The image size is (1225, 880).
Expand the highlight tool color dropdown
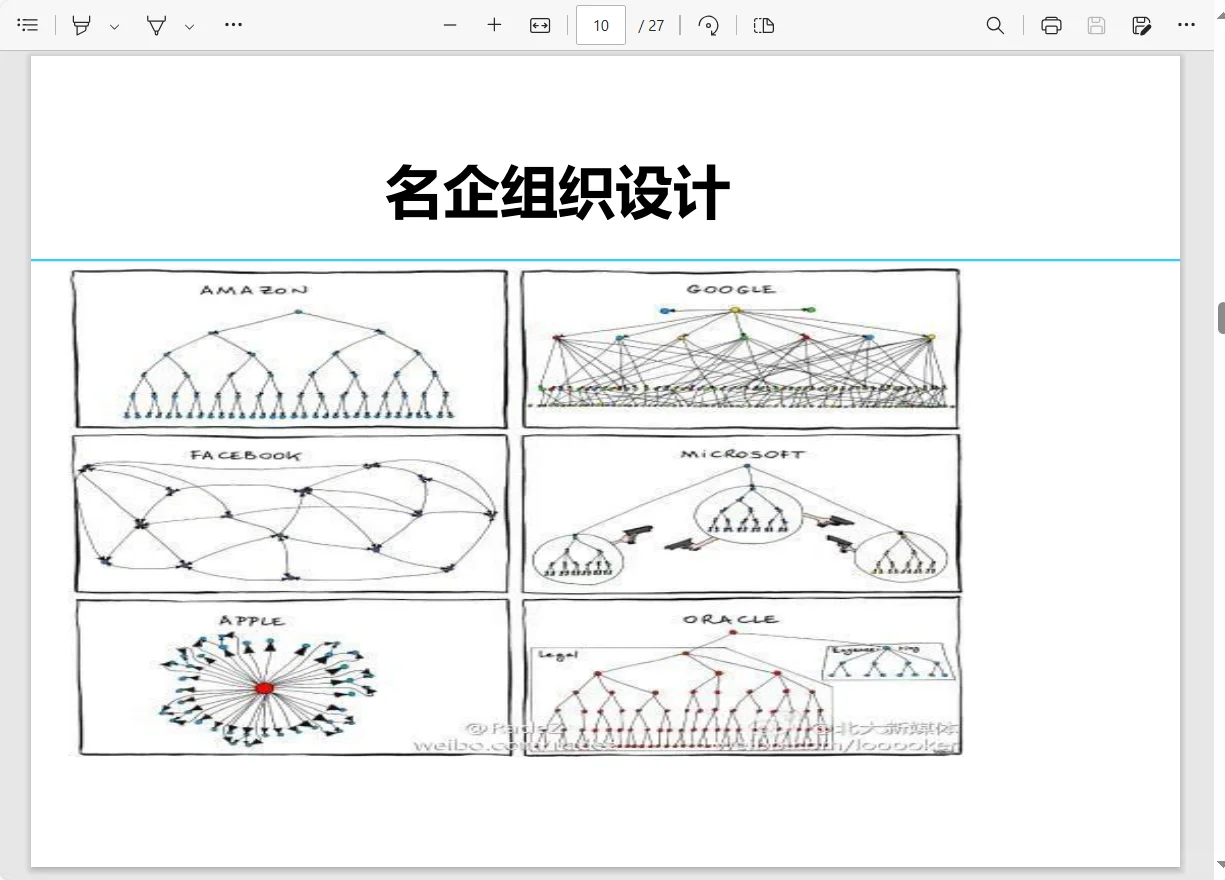(115, 25)
